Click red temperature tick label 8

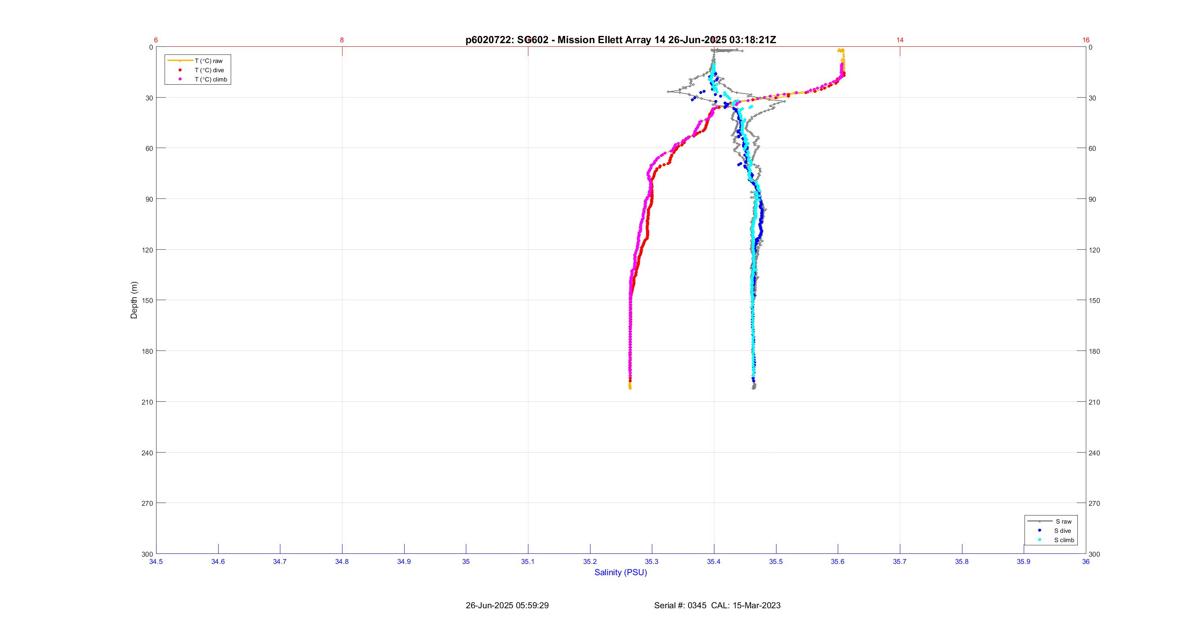point(342,40)
